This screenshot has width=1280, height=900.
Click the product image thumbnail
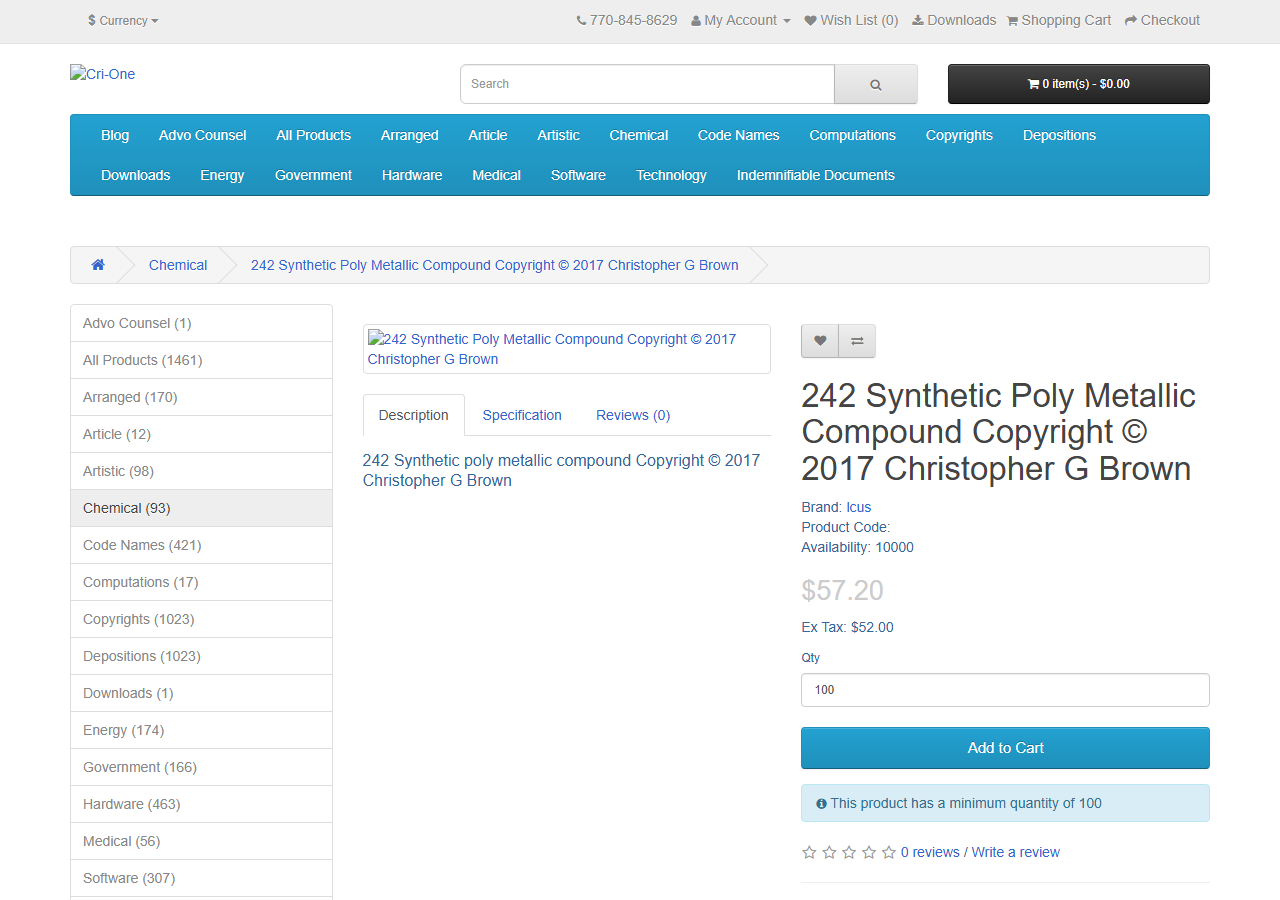pos(566,349)
